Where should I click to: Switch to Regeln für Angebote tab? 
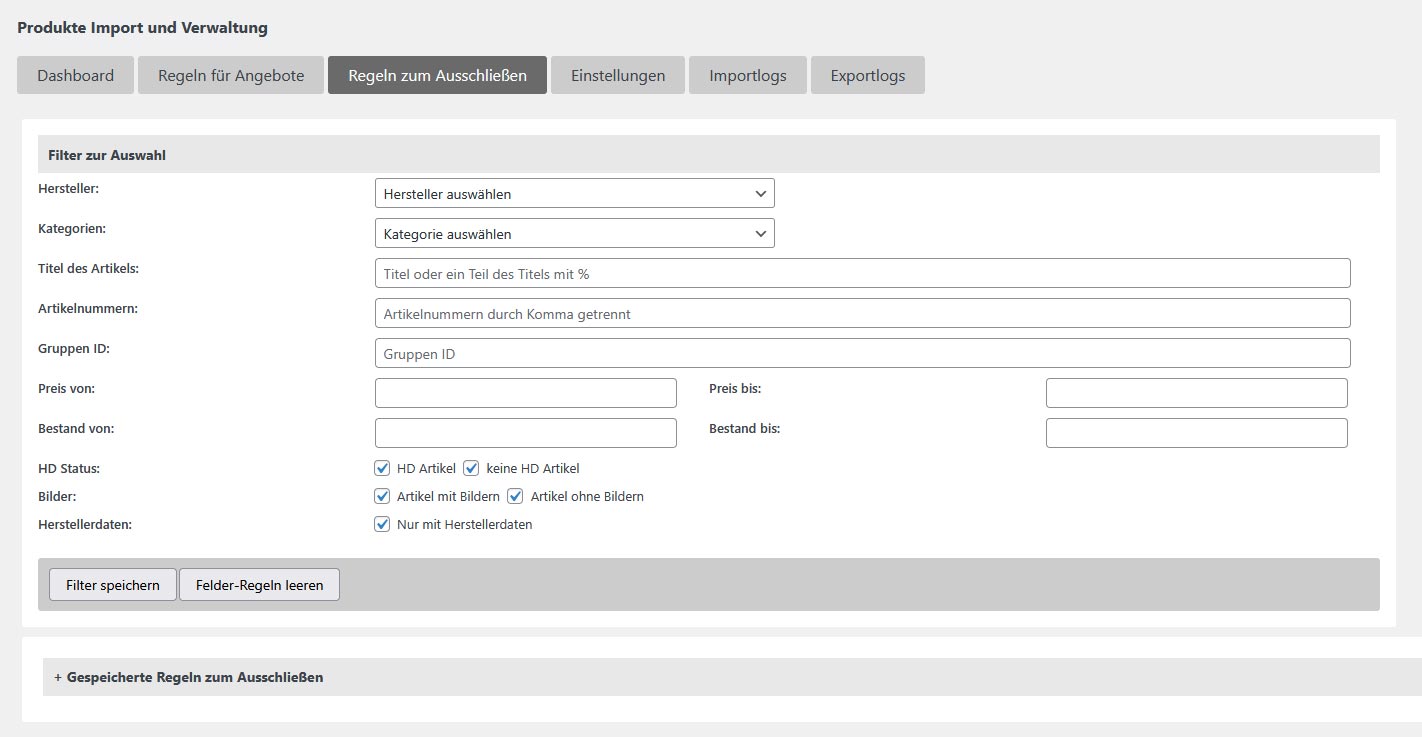[230, 75]
